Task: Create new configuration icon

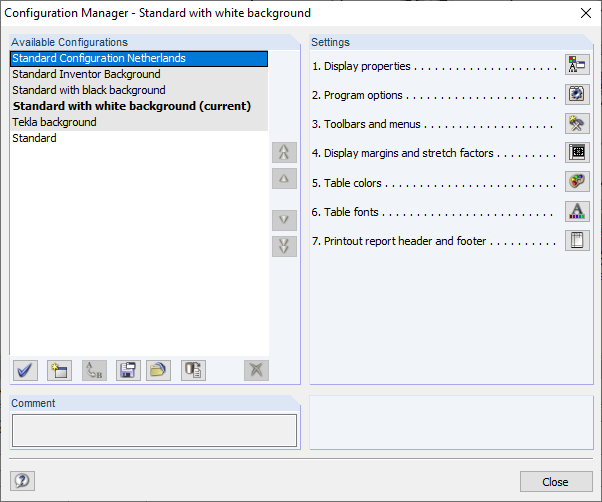Action: [x=60, y=370]
